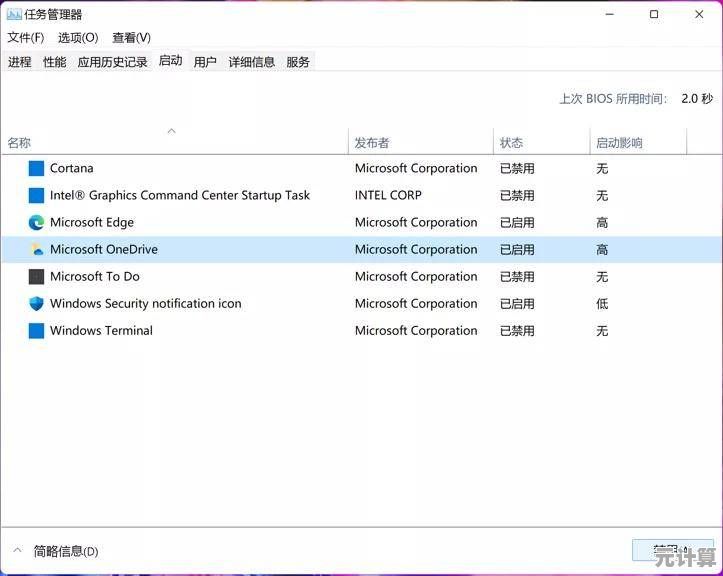
Task: Switch to the 应用历史记录 tab
Action: [112, 62]
